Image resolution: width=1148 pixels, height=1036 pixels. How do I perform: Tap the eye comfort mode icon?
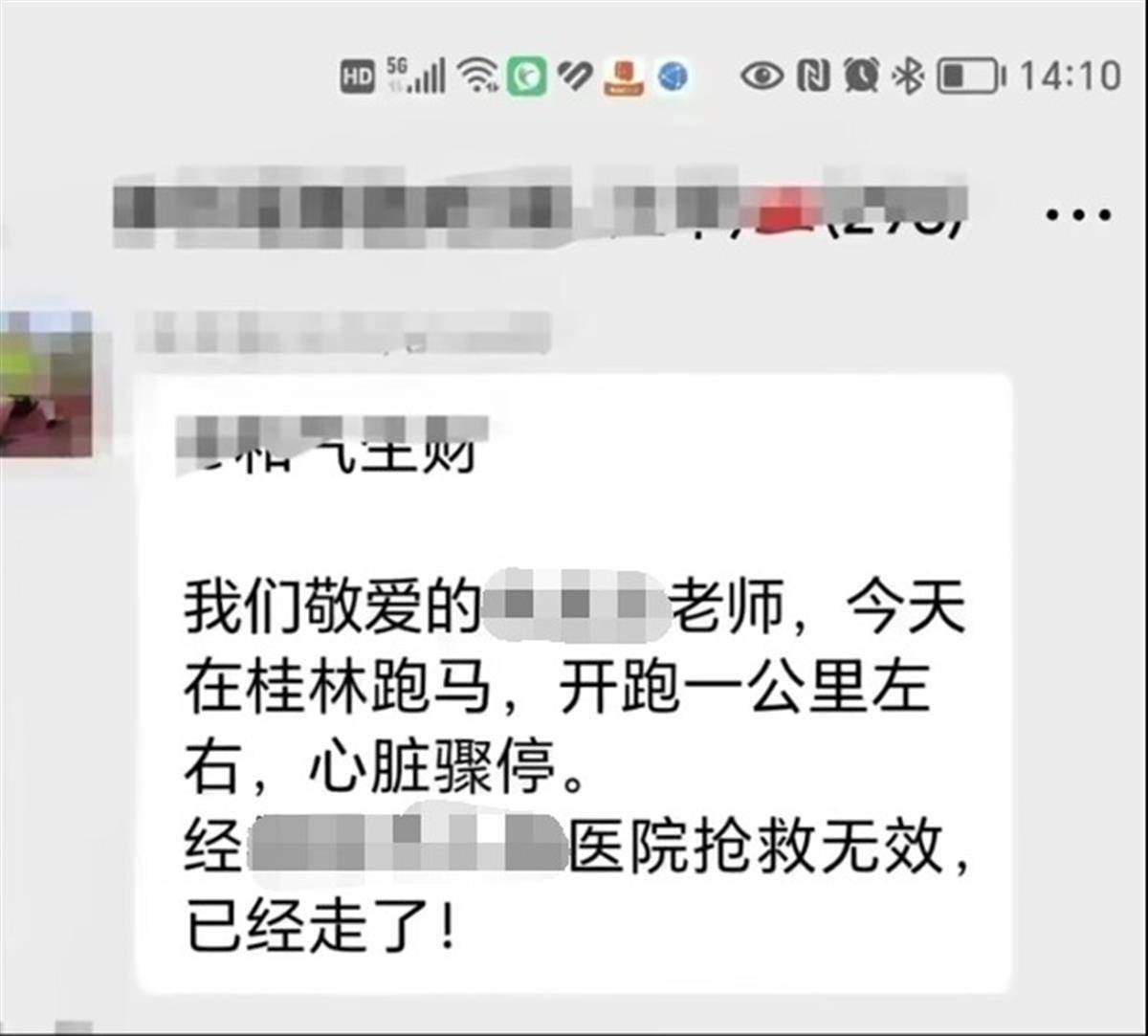tap(762, 76)
